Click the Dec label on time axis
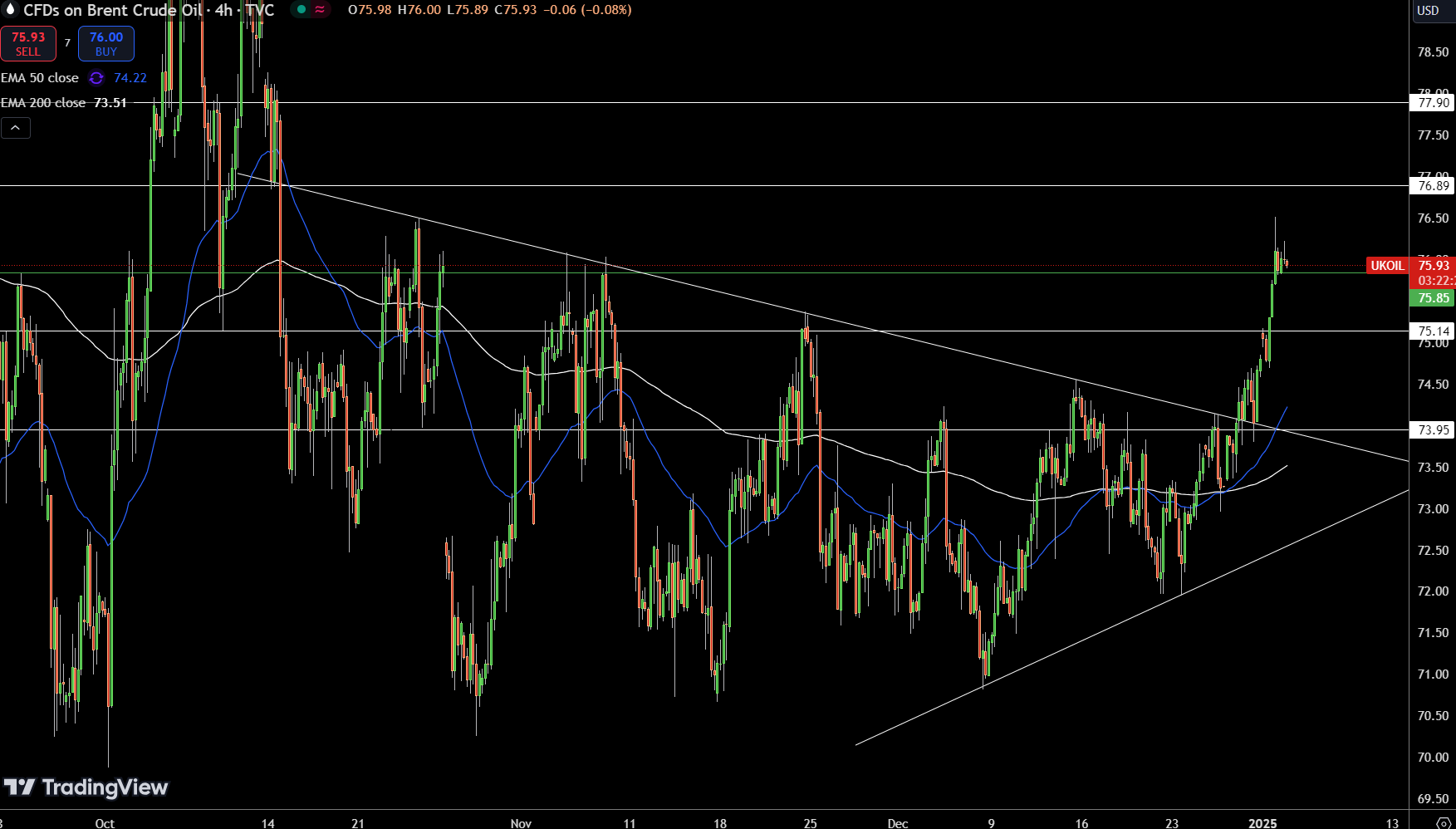1456x829 pixels. pyautogui.click(x=898, y=823)
